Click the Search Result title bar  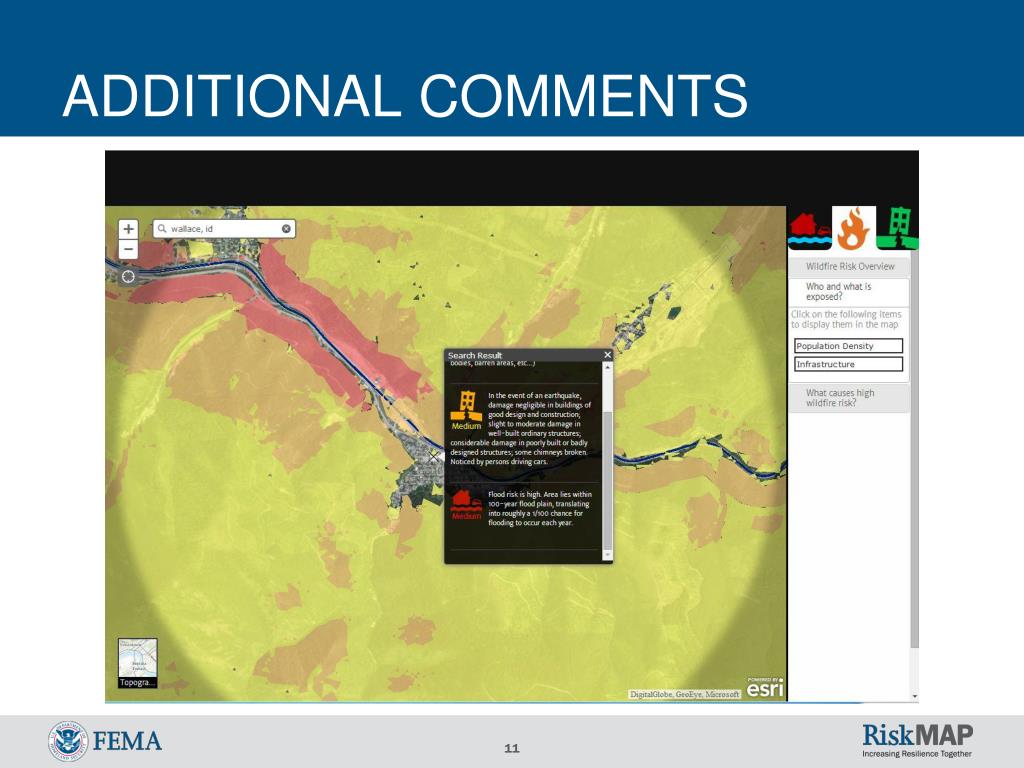coord(523,355)
